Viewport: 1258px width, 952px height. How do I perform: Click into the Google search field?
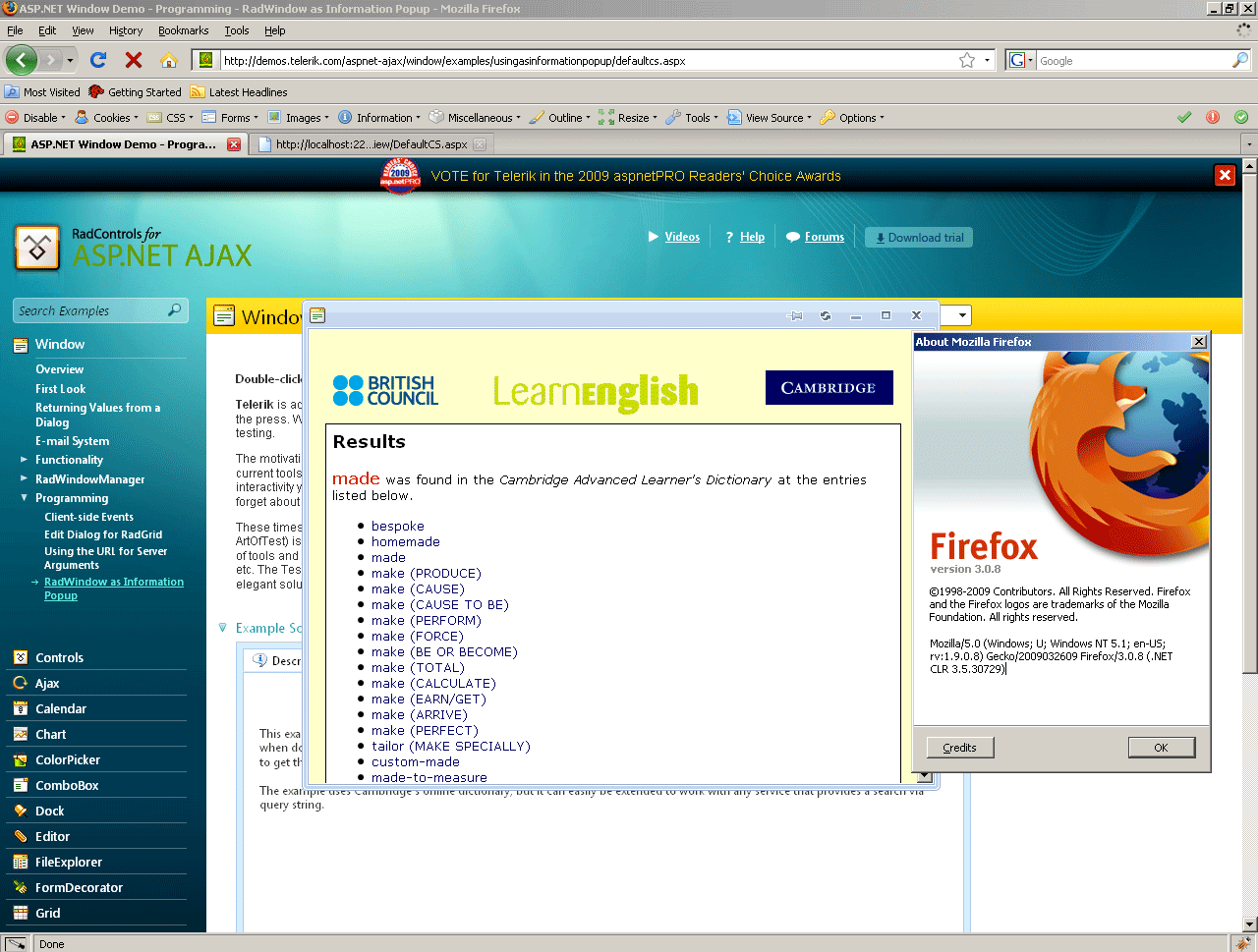point(1134,61)
